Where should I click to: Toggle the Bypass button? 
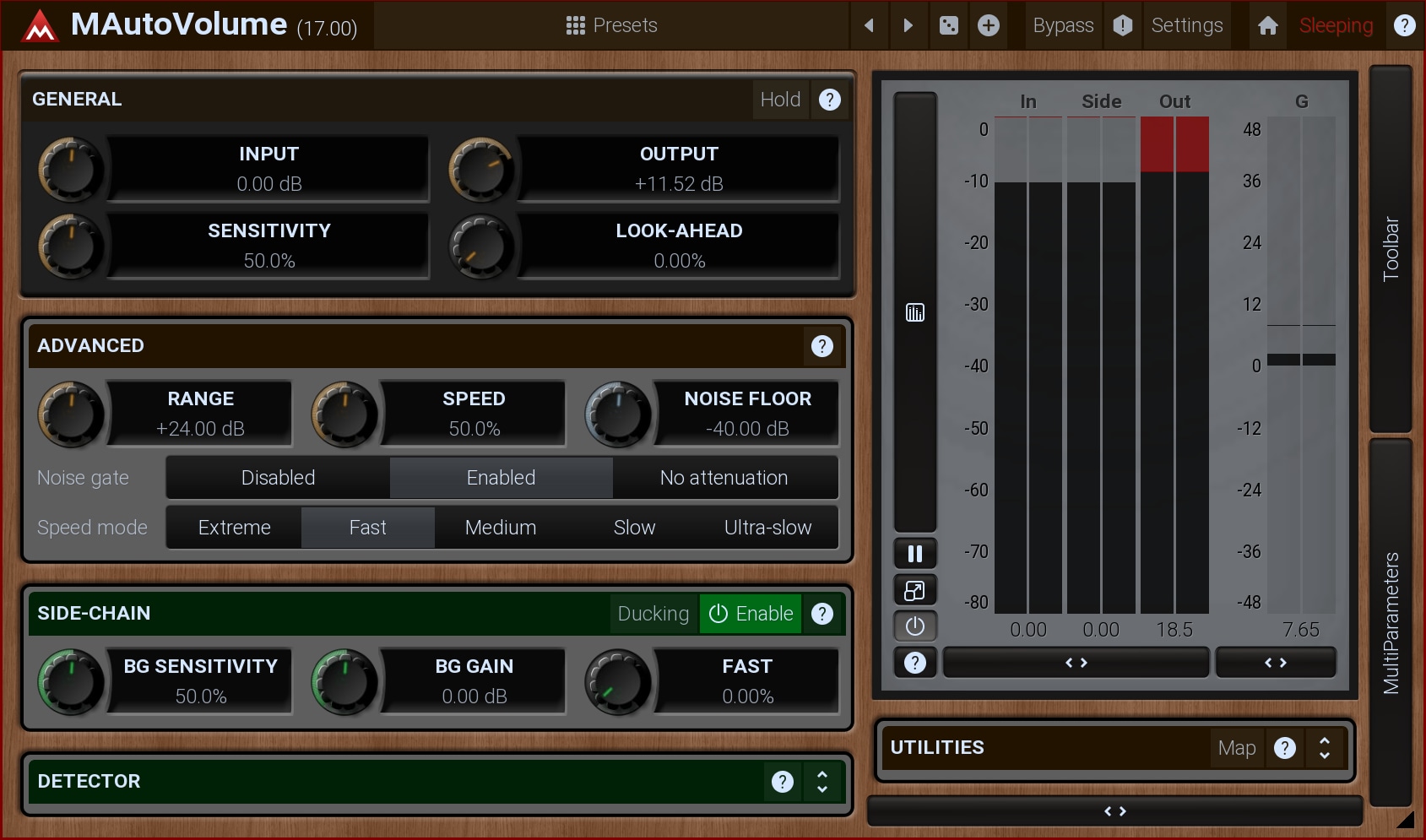point(1063,25)
